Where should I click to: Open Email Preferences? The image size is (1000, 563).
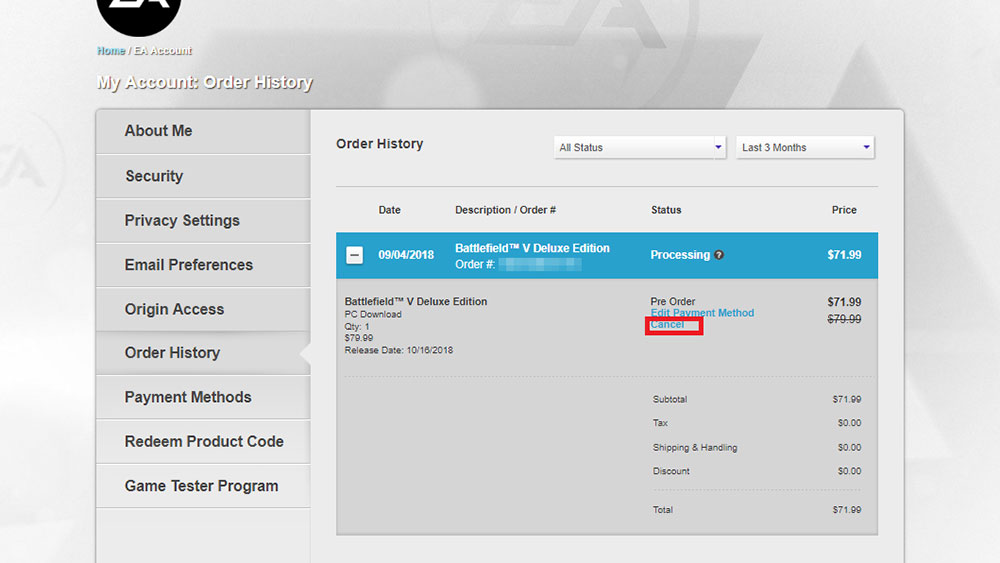(x=203, y=265)
